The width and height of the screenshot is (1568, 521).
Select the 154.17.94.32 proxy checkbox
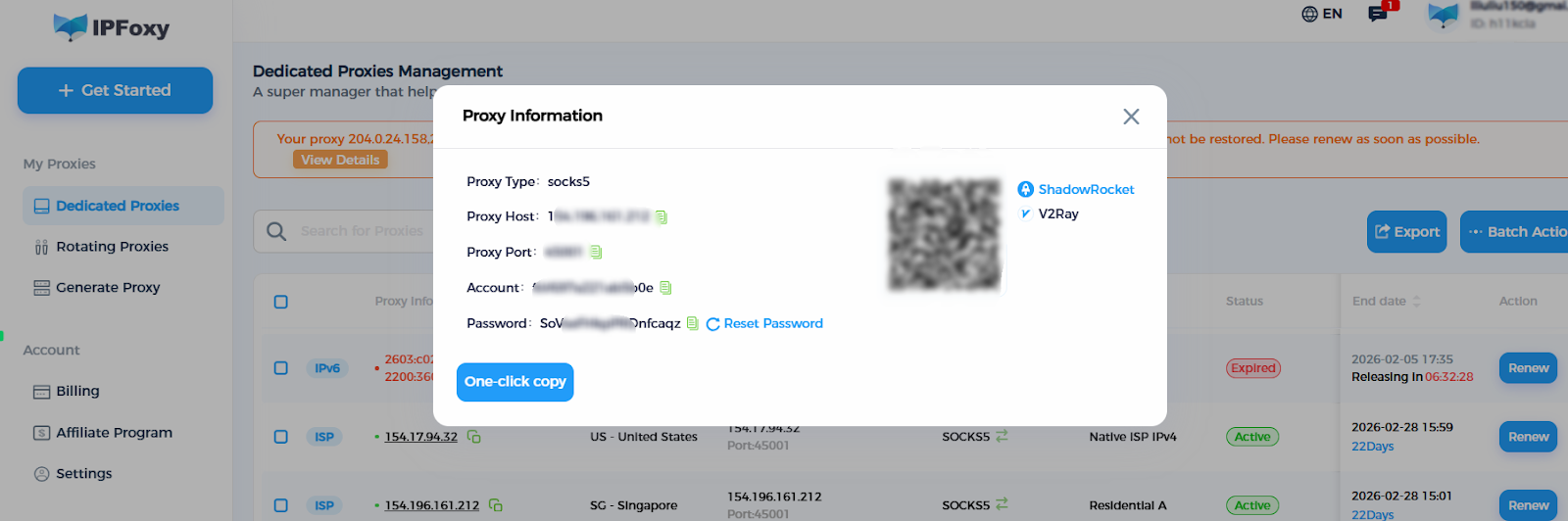[281, 437]
